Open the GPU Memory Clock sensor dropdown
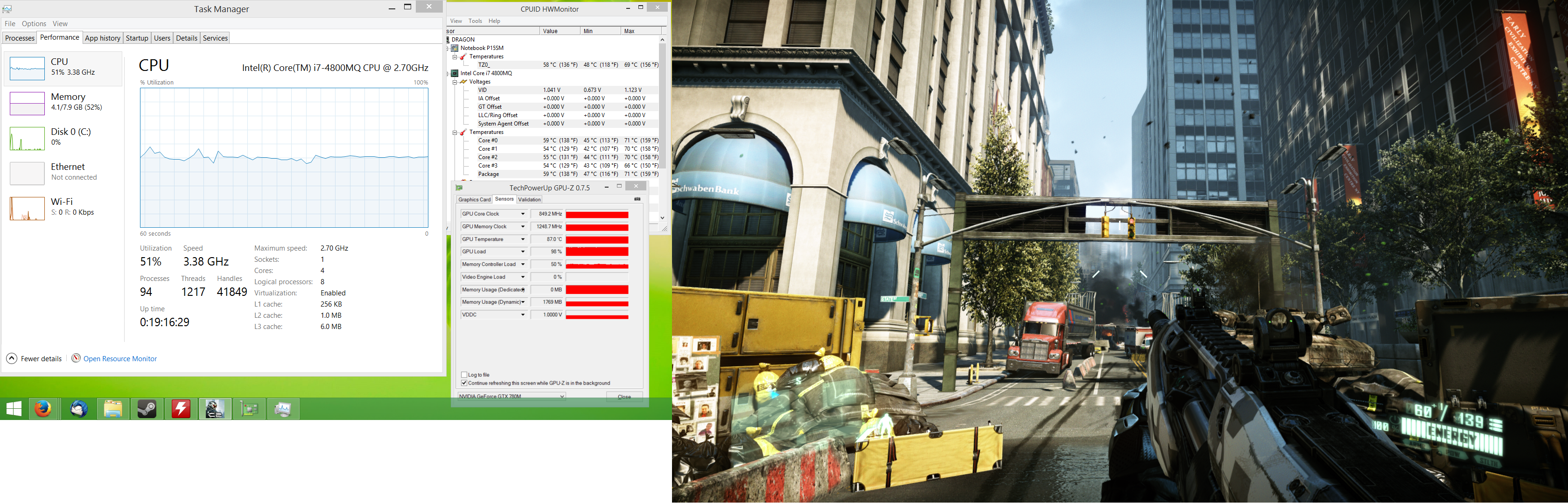1568x504 pixels. coord(522,227)
